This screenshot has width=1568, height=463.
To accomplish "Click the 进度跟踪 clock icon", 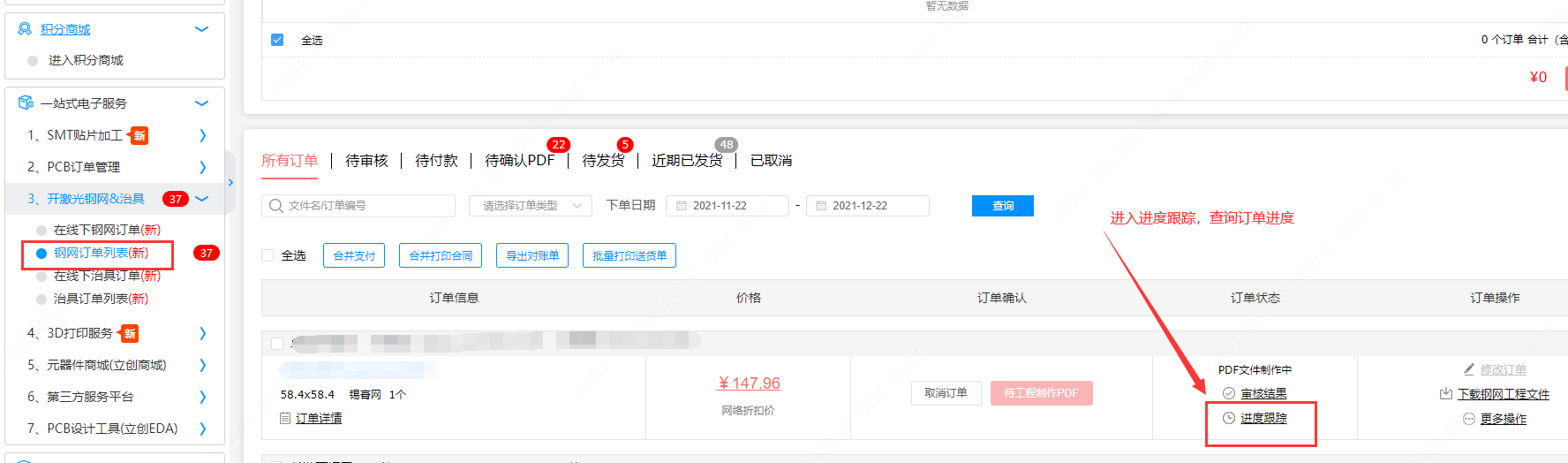I will [1228, 418].
